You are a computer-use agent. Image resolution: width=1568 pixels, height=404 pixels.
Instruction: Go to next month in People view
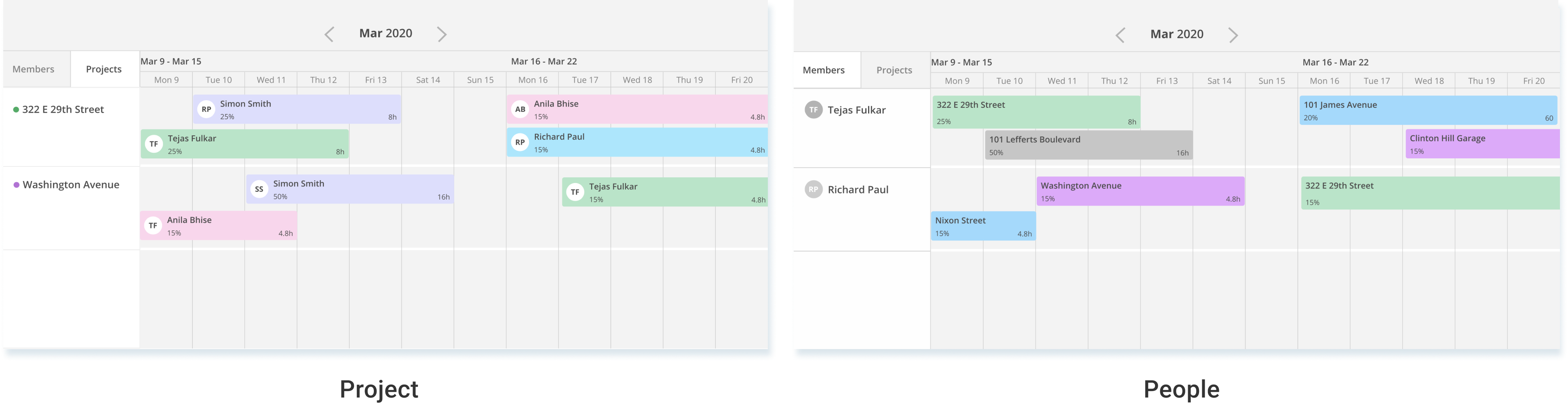tap(1233, 35)
